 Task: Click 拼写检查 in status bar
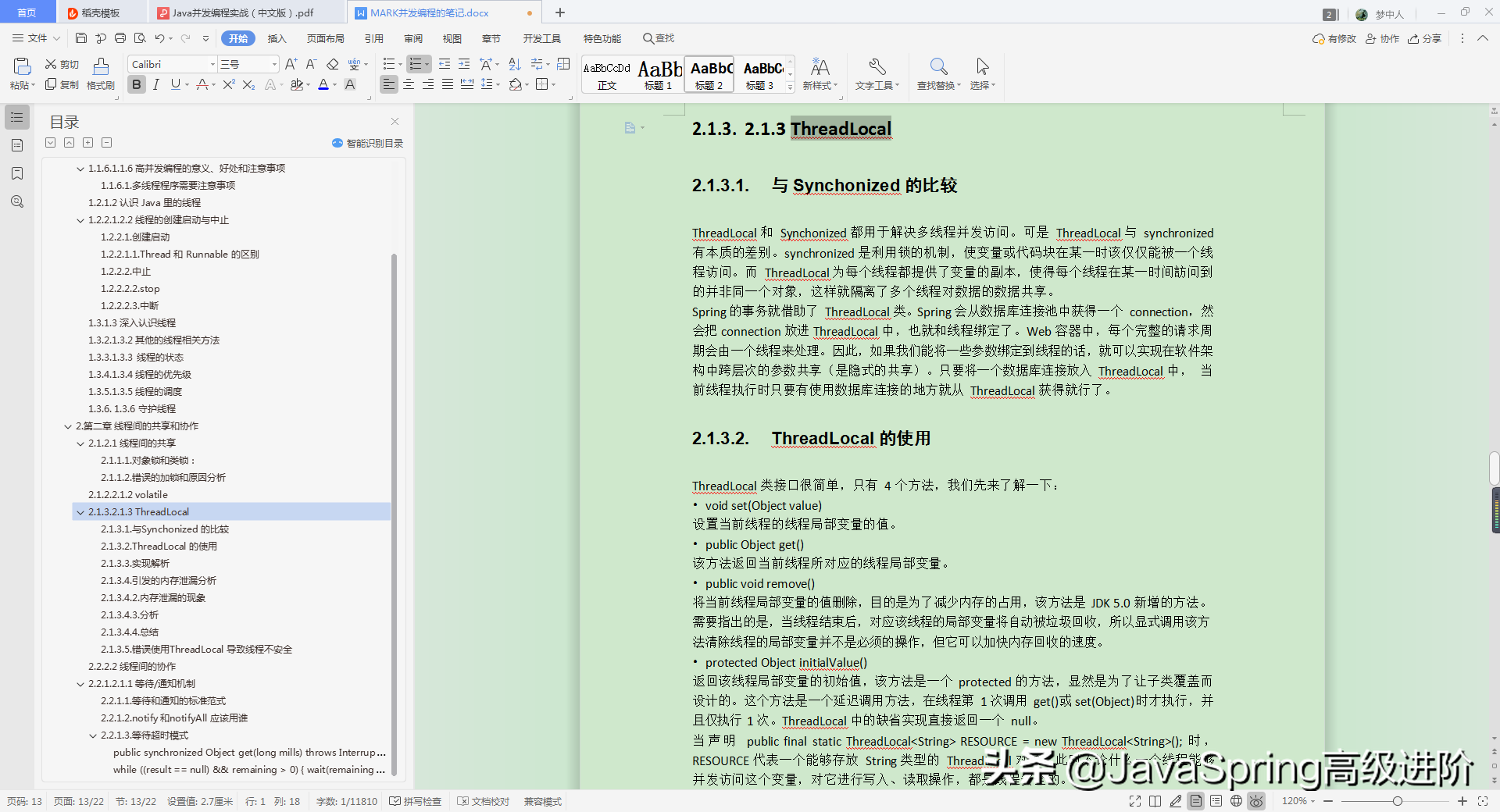[415, 801]
